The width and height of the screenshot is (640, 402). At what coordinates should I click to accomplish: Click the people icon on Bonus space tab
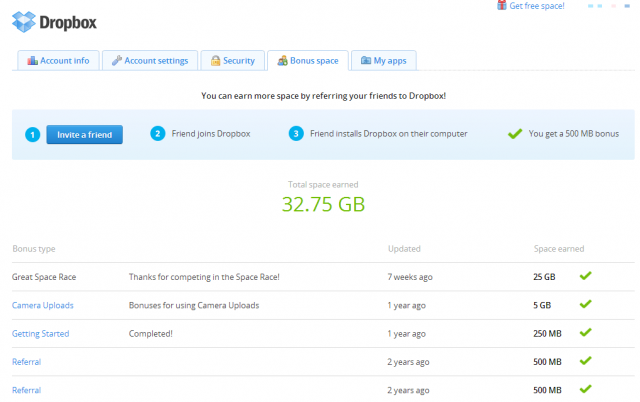click(282, 61)
